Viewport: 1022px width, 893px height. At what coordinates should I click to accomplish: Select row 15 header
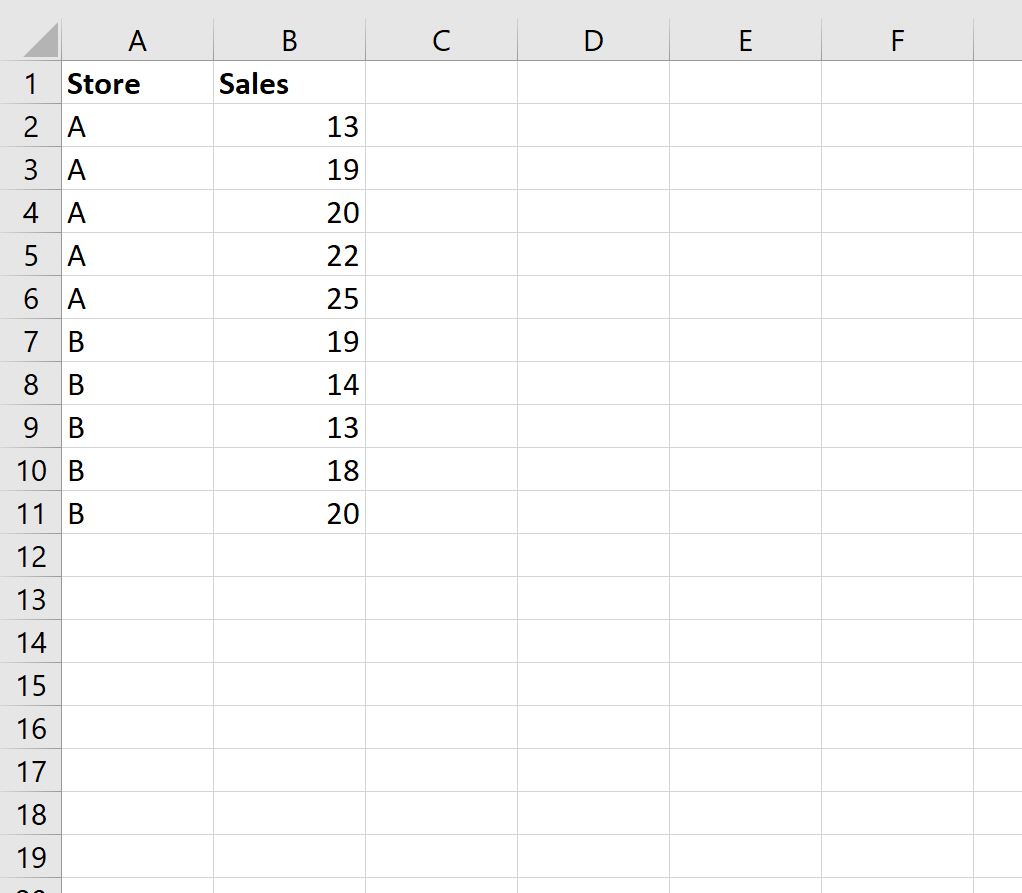(31, 685)
